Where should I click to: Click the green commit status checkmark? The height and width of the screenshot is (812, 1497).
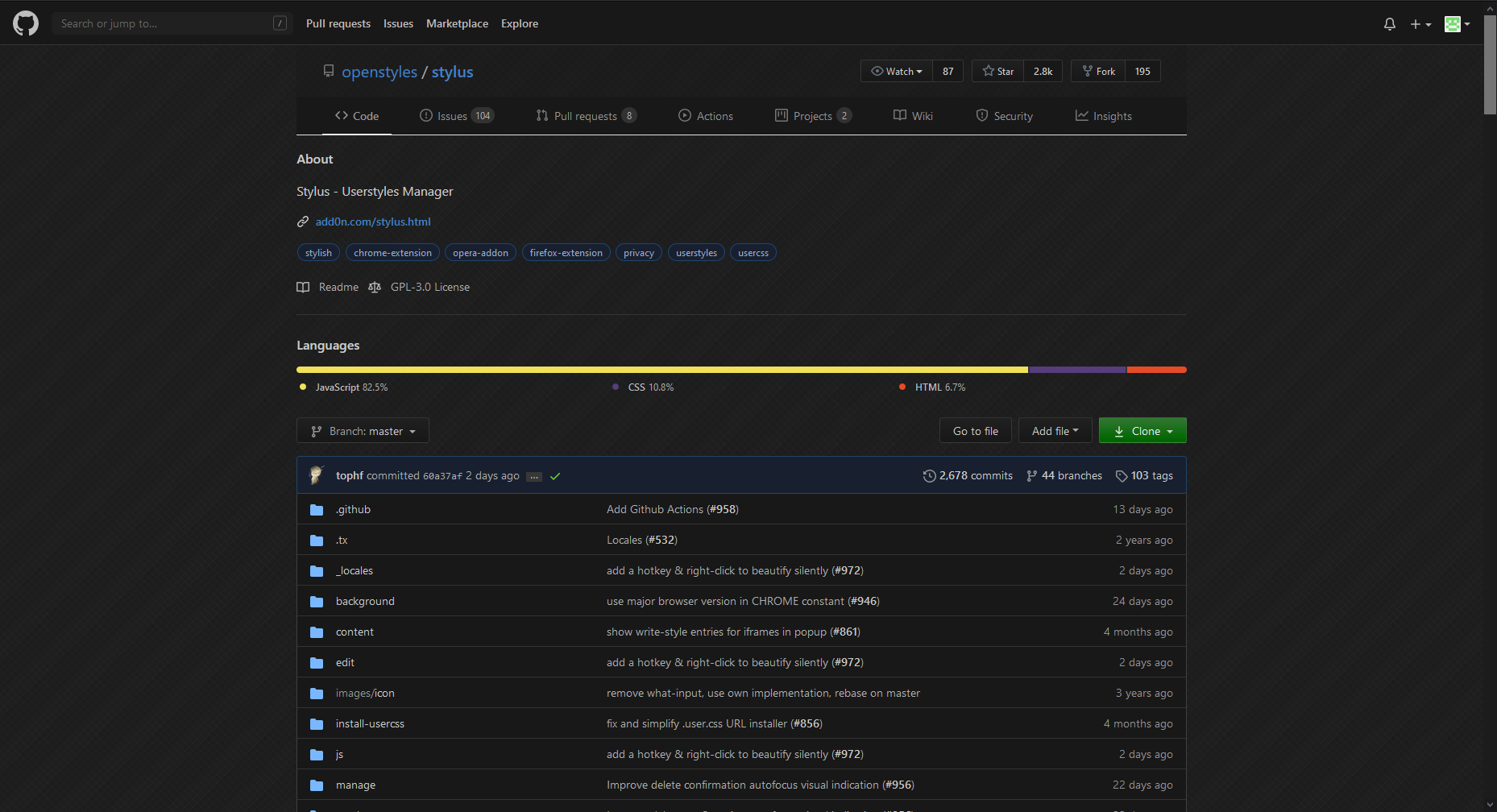pyautogui.click(x=555, y=476)
